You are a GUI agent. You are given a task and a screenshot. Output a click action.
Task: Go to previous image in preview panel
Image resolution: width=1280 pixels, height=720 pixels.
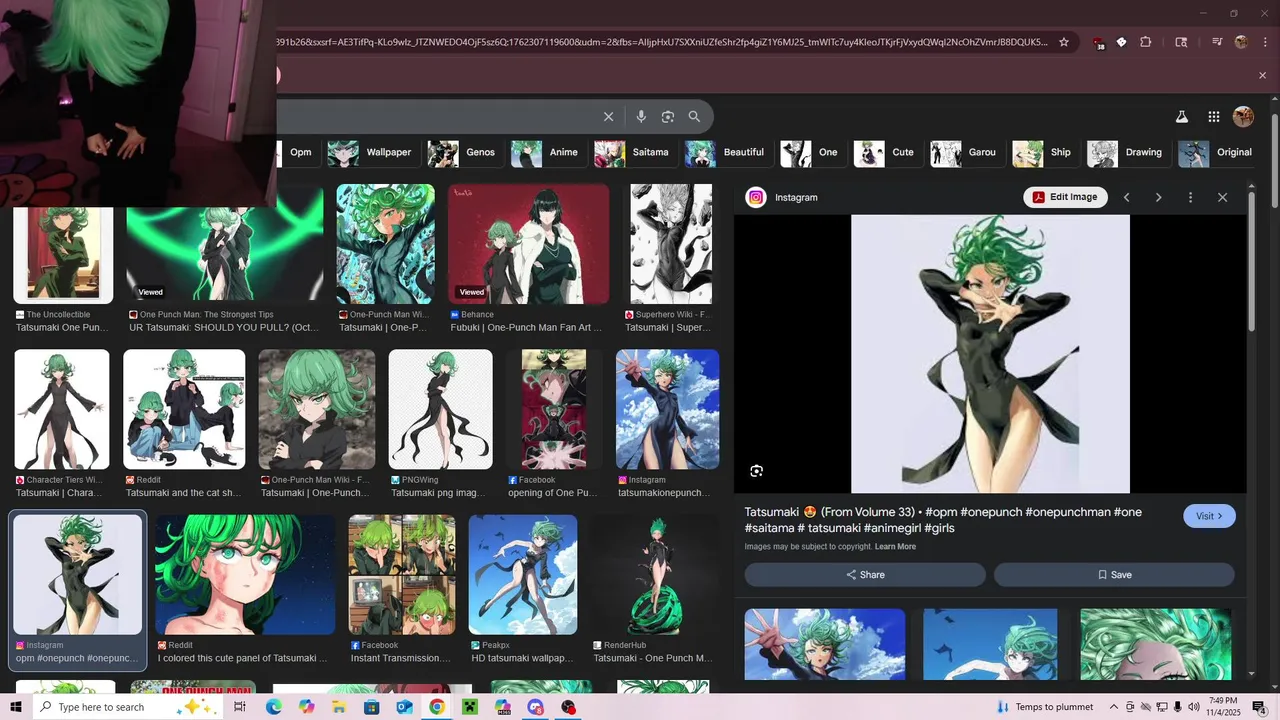point(1127,197)
